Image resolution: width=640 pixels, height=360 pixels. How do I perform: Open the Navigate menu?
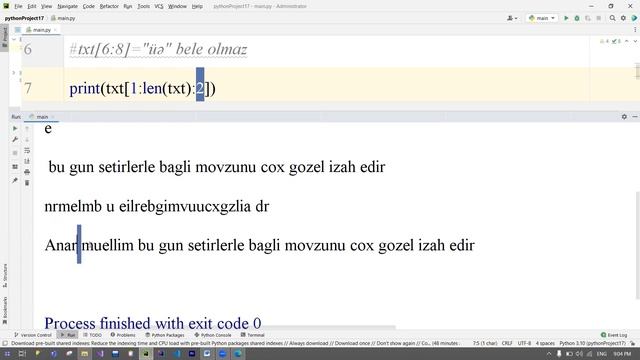tap(67, 6)
